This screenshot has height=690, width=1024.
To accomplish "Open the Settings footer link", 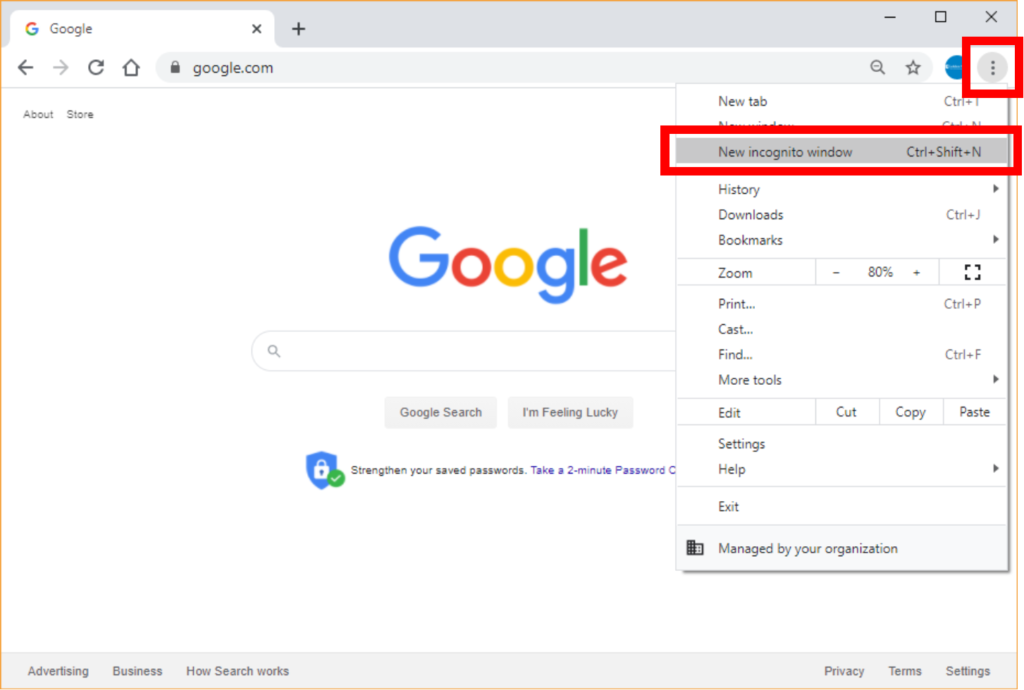I will (x=968, y=671).
